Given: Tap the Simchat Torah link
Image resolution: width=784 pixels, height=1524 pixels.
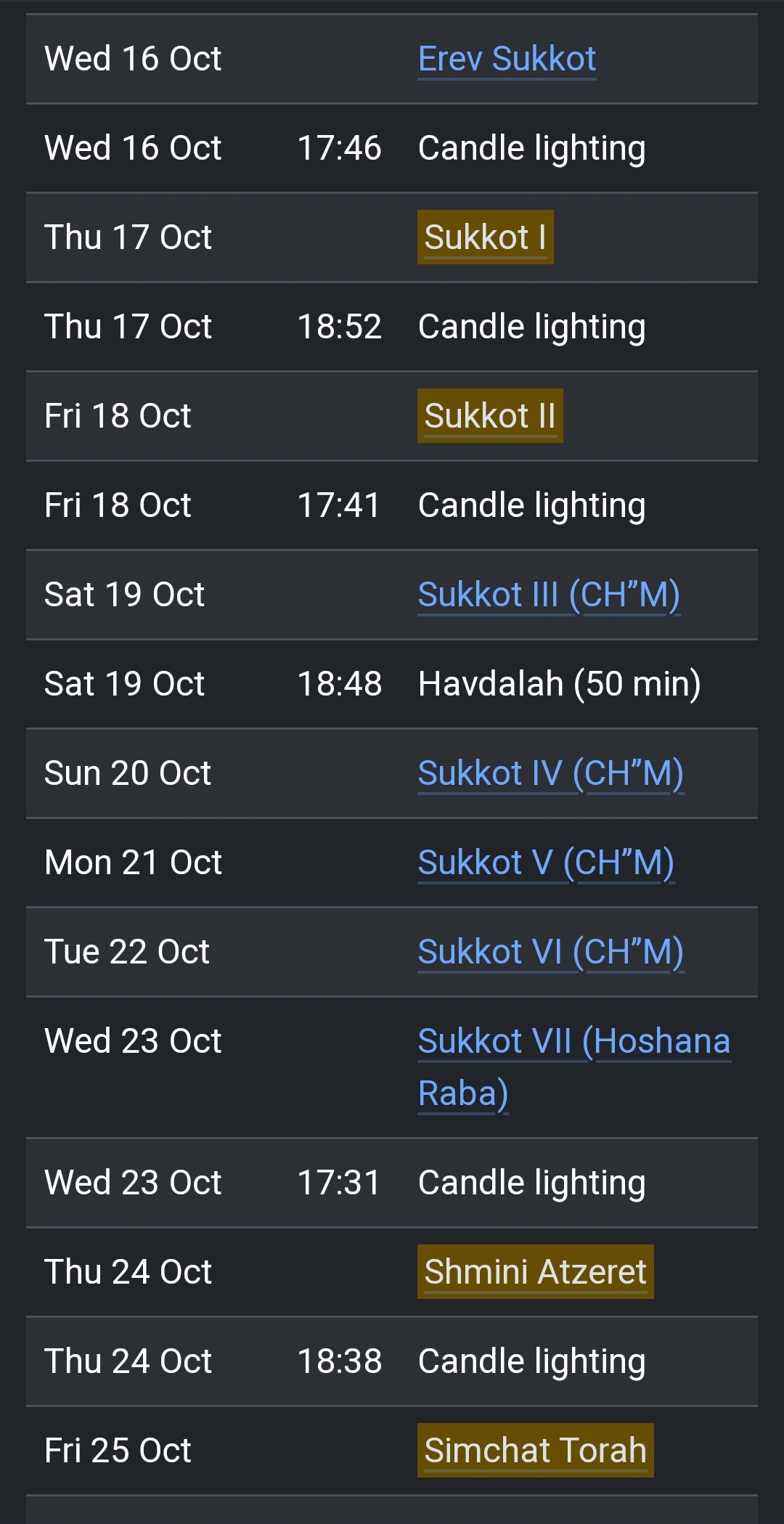Looking at the screenshot, I should [535, 1451].
